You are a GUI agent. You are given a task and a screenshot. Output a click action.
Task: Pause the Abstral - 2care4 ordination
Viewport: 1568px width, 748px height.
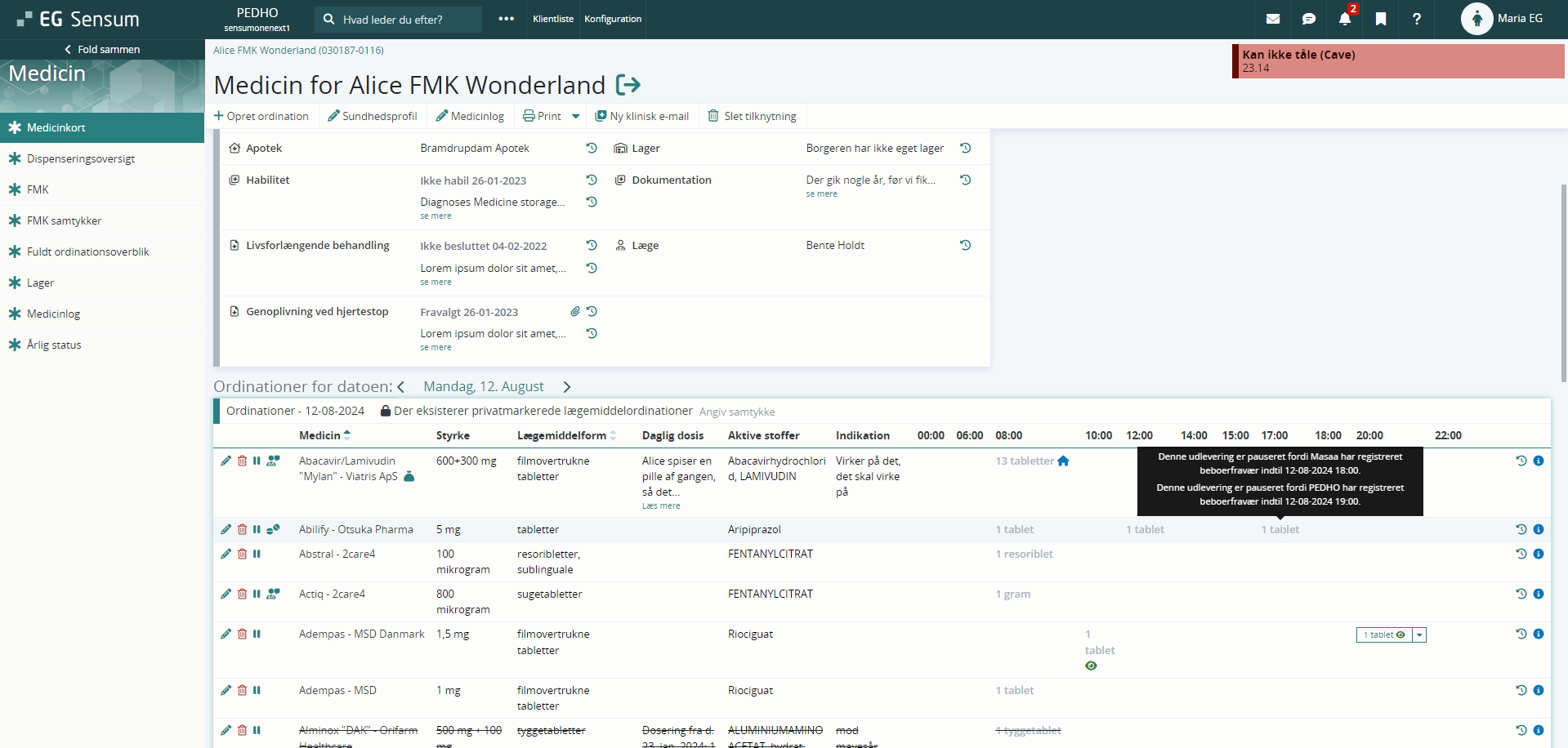[257, 554]
